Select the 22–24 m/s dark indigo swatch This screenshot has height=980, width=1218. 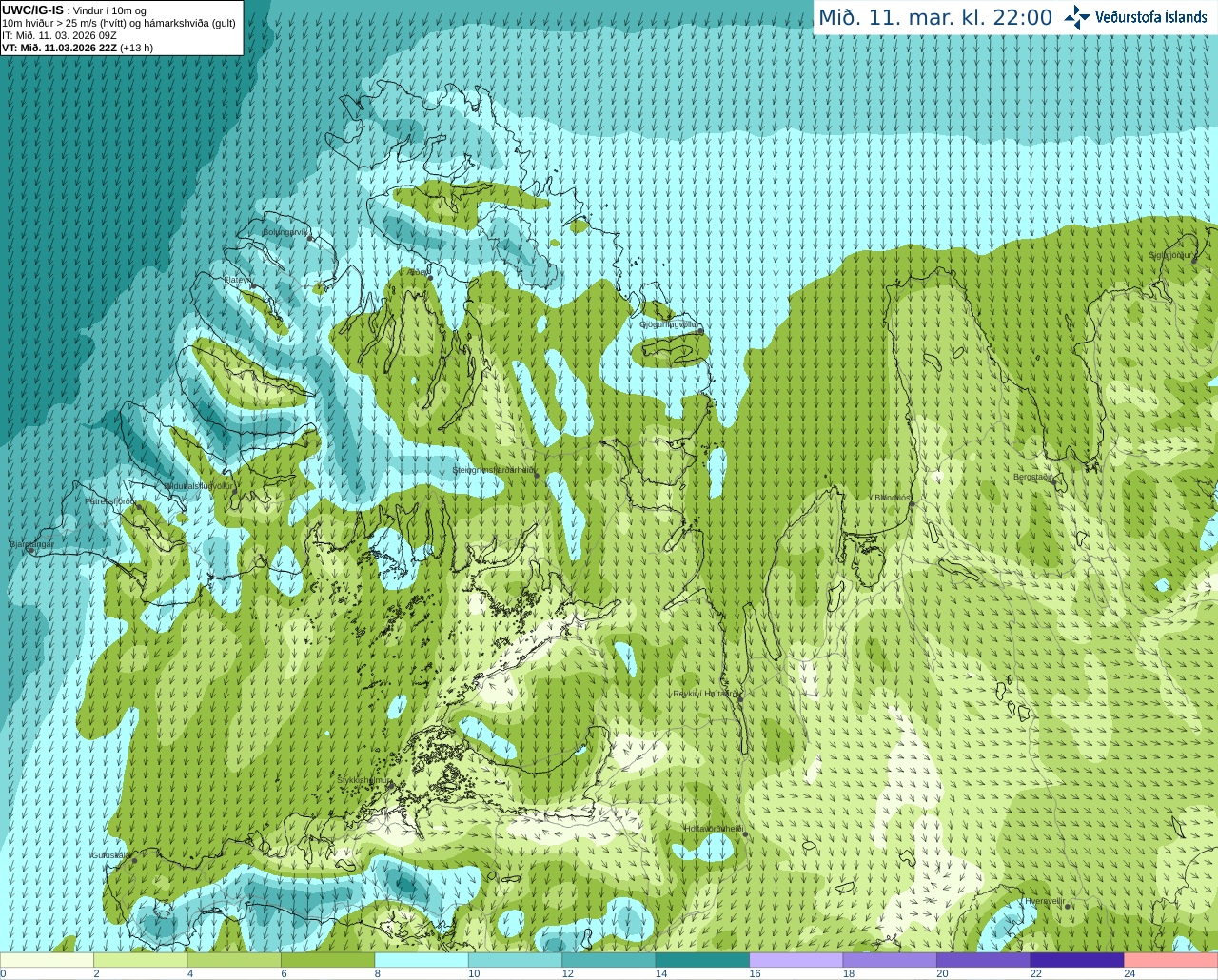pyautogui.click(x=1077, y=960)
